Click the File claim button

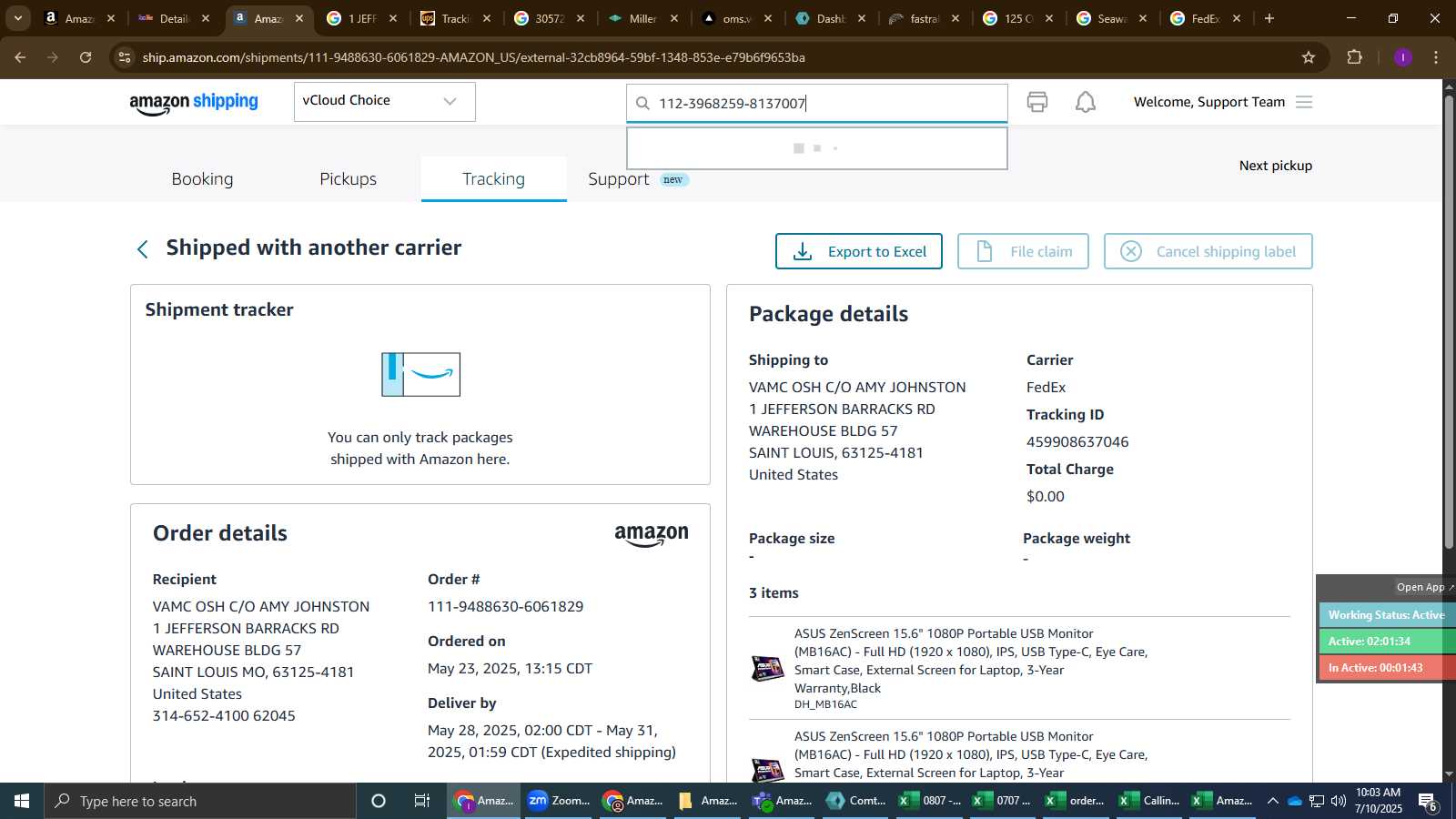tap(1023, 251)
